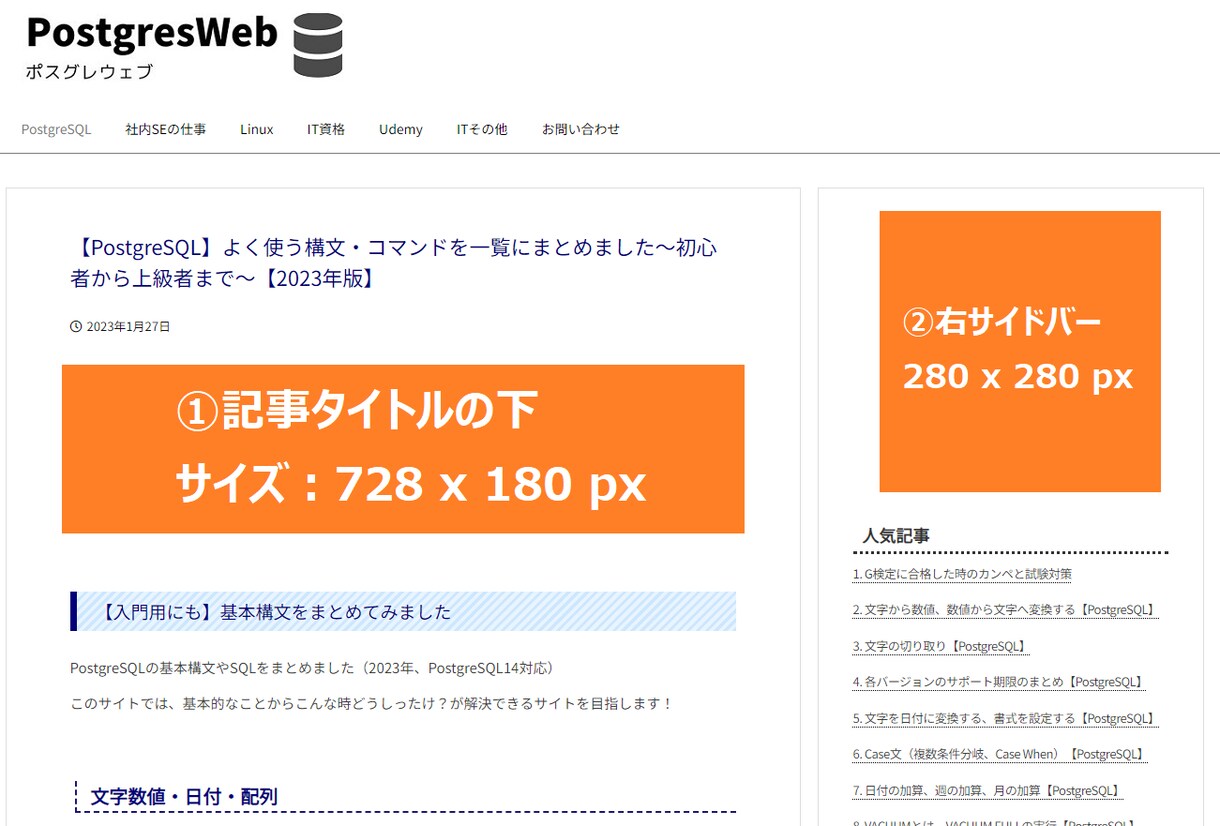Click the clock icon beside 2023年1月27日
1220x826 pixels.
pos(76,326)
